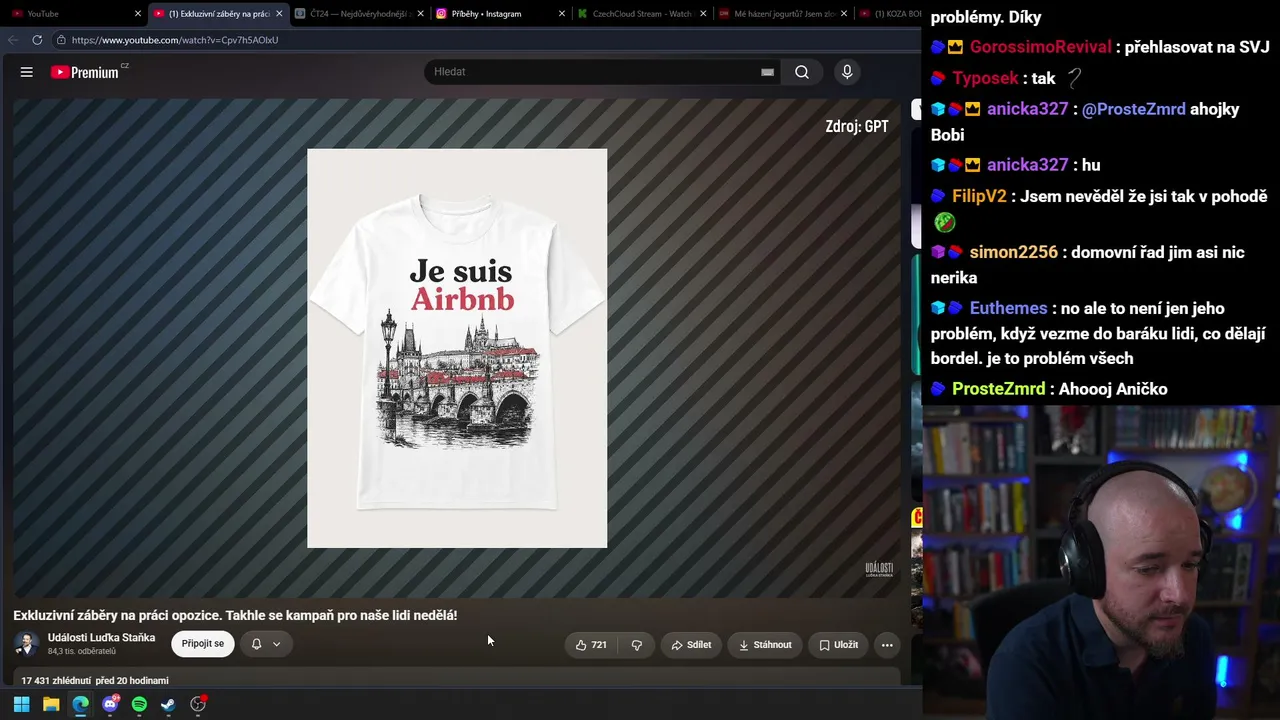Close the Exkluzivní záběry tab
1280x720 pixels.
(279, 14)
